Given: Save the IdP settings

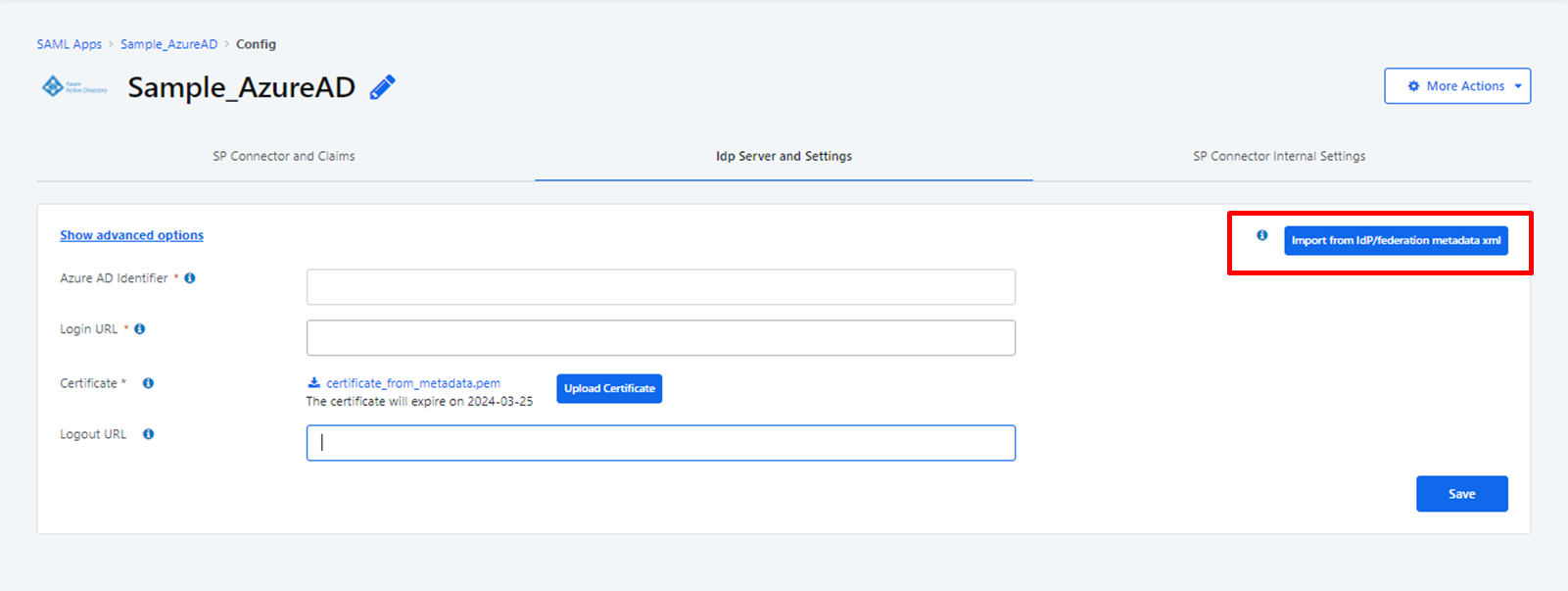Looking at the screenshot, I should (x=1461, y=494).
